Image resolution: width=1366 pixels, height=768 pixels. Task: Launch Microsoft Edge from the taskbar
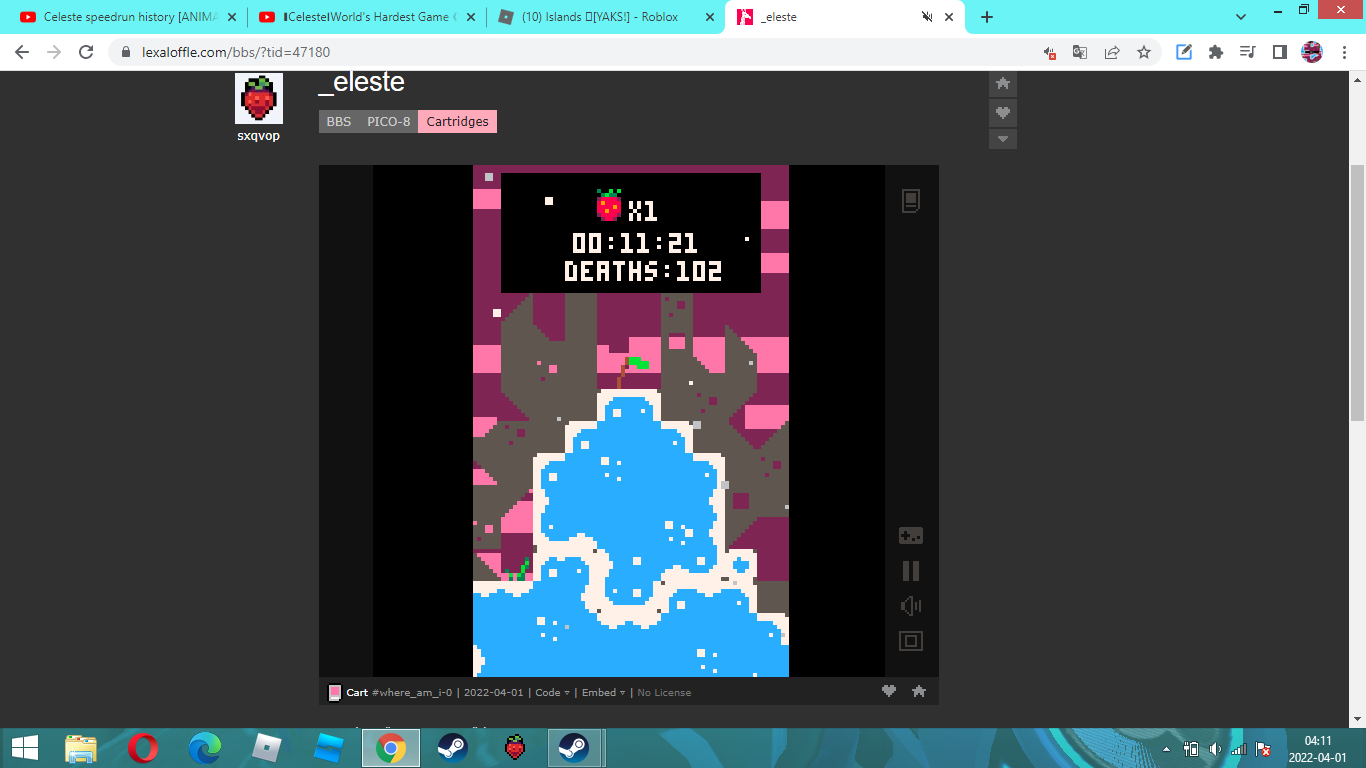tap(205, 748)
